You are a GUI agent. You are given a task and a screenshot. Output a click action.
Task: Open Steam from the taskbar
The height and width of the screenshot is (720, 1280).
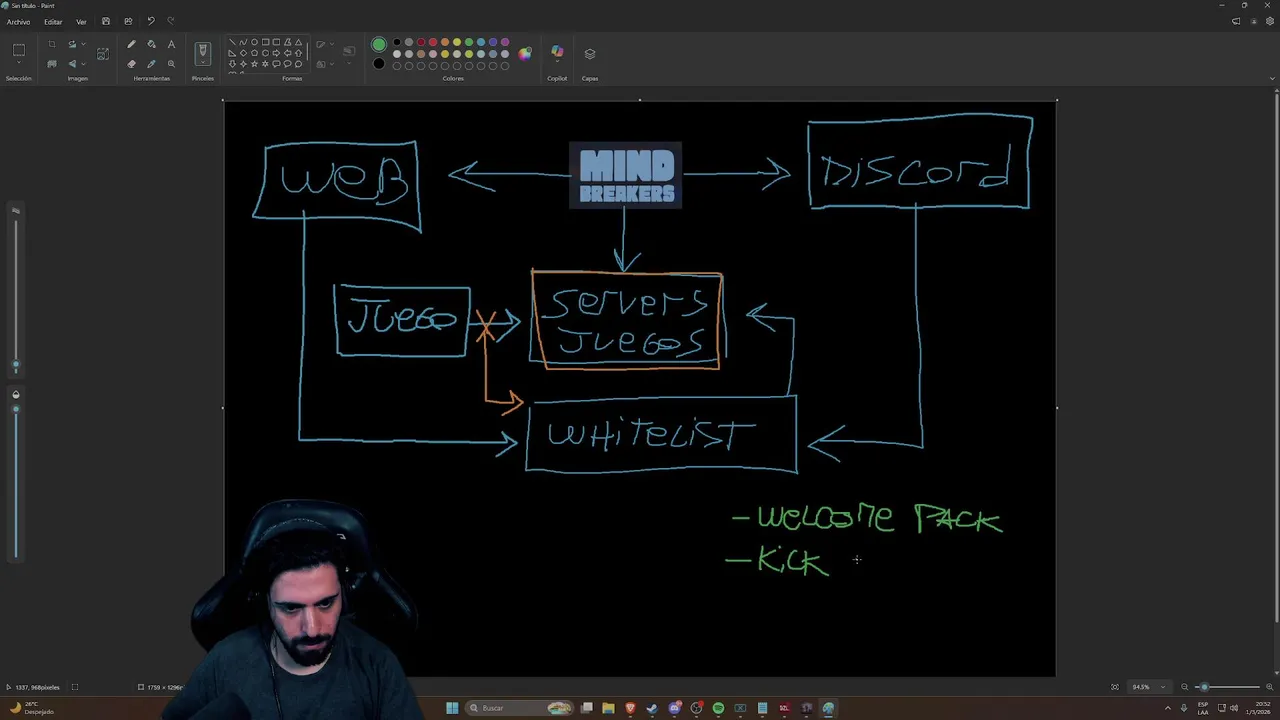pos(652,708)
